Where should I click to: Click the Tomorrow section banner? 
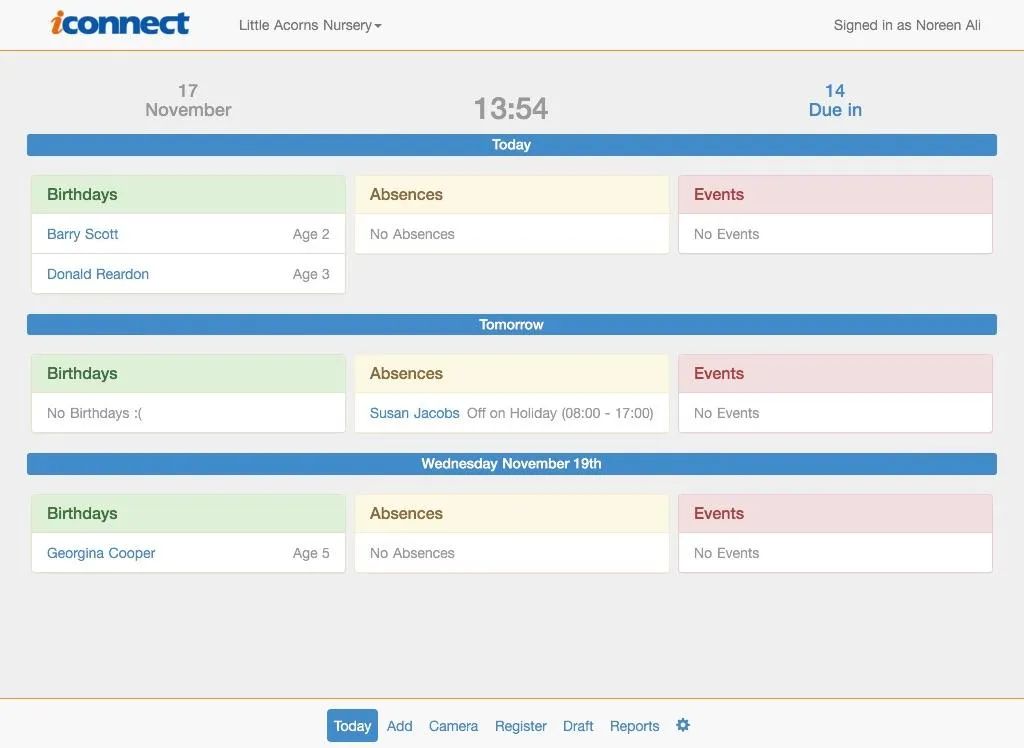[x=511, y=324]
